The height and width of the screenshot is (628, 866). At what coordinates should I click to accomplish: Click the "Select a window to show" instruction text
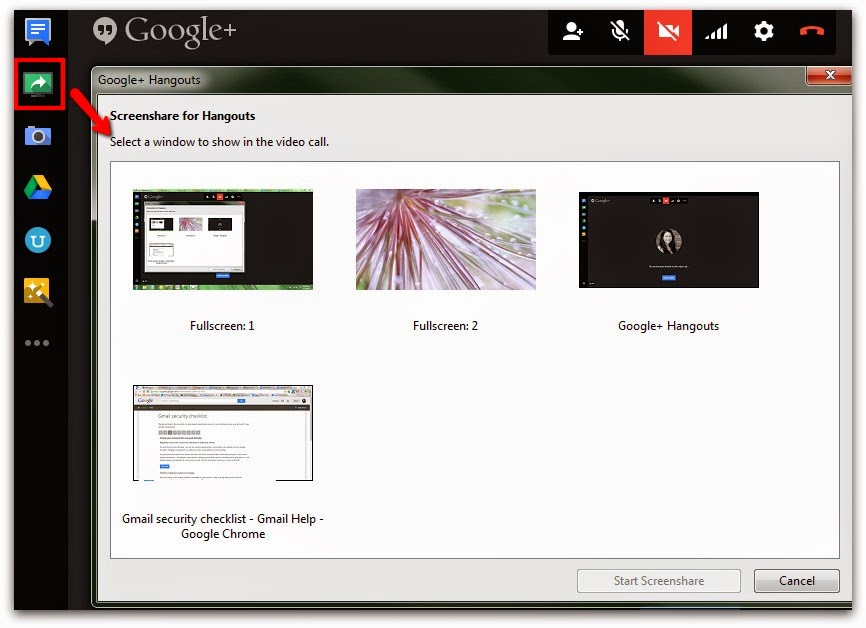[219, 142]
